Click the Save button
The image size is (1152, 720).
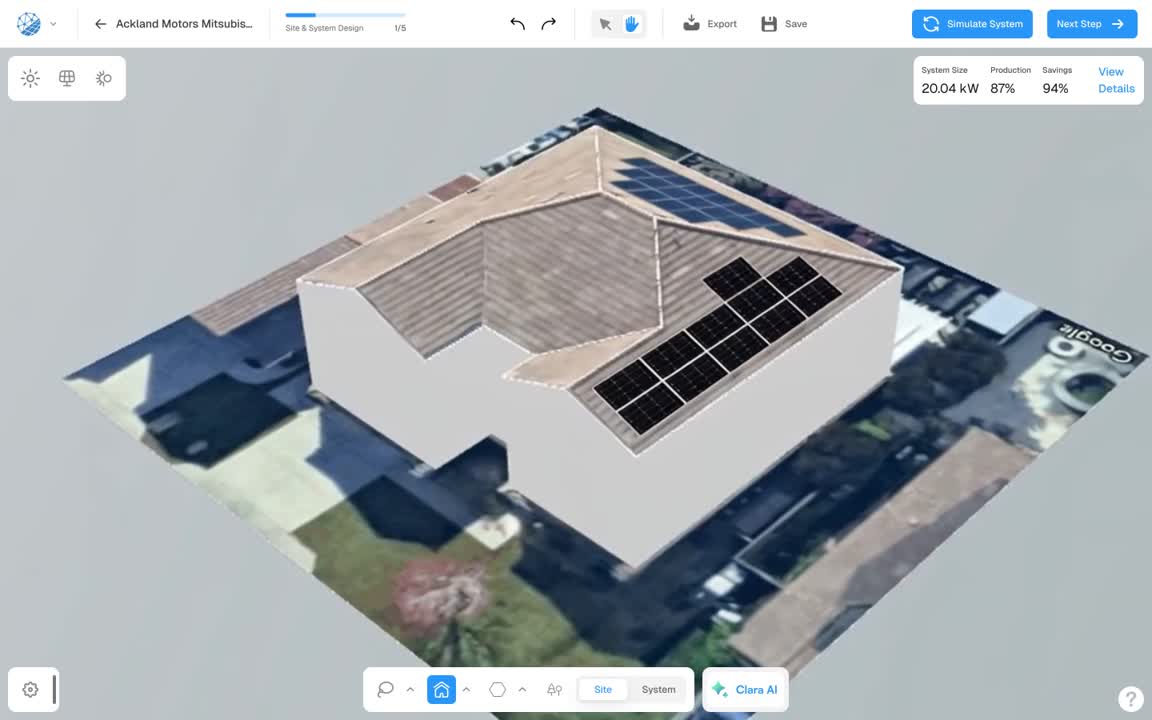pyautogui.click(x=784, y=24)
